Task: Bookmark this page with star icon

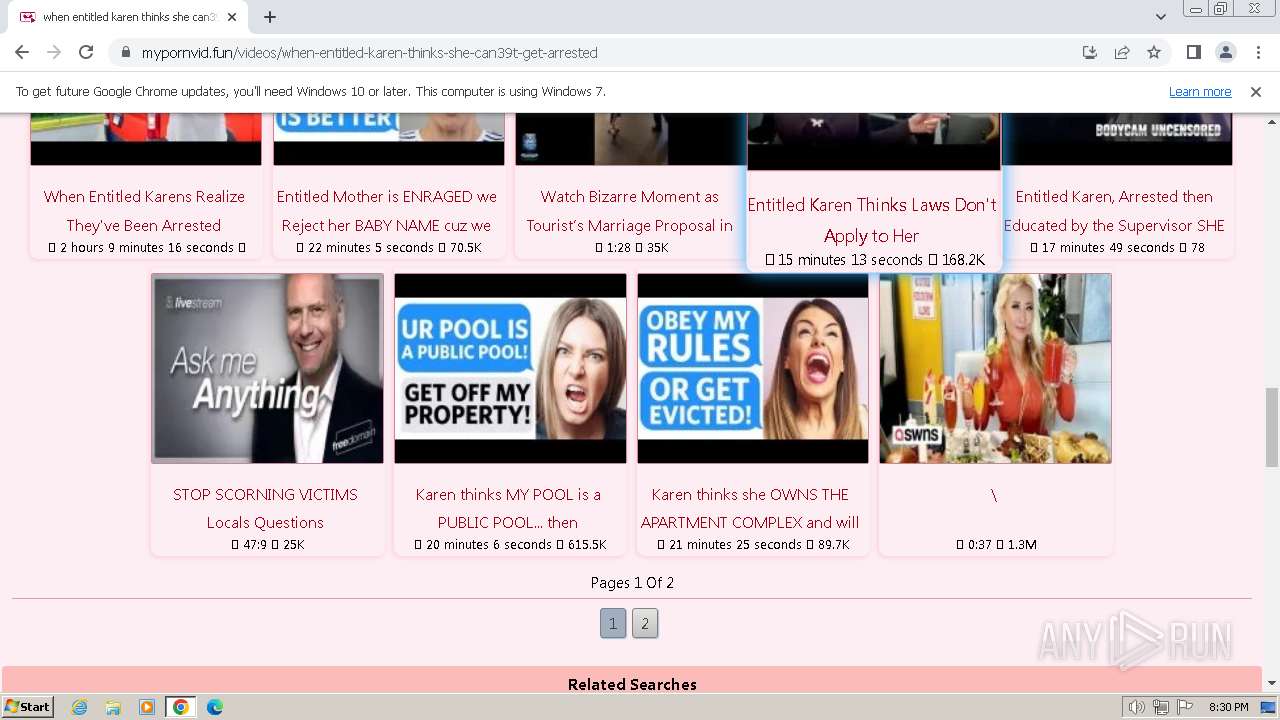Action: 1154,52
